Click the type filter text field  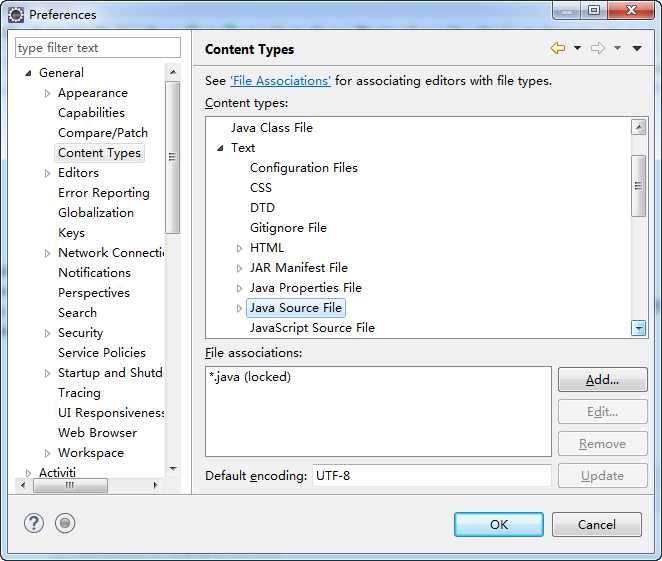tap(97, 48)
